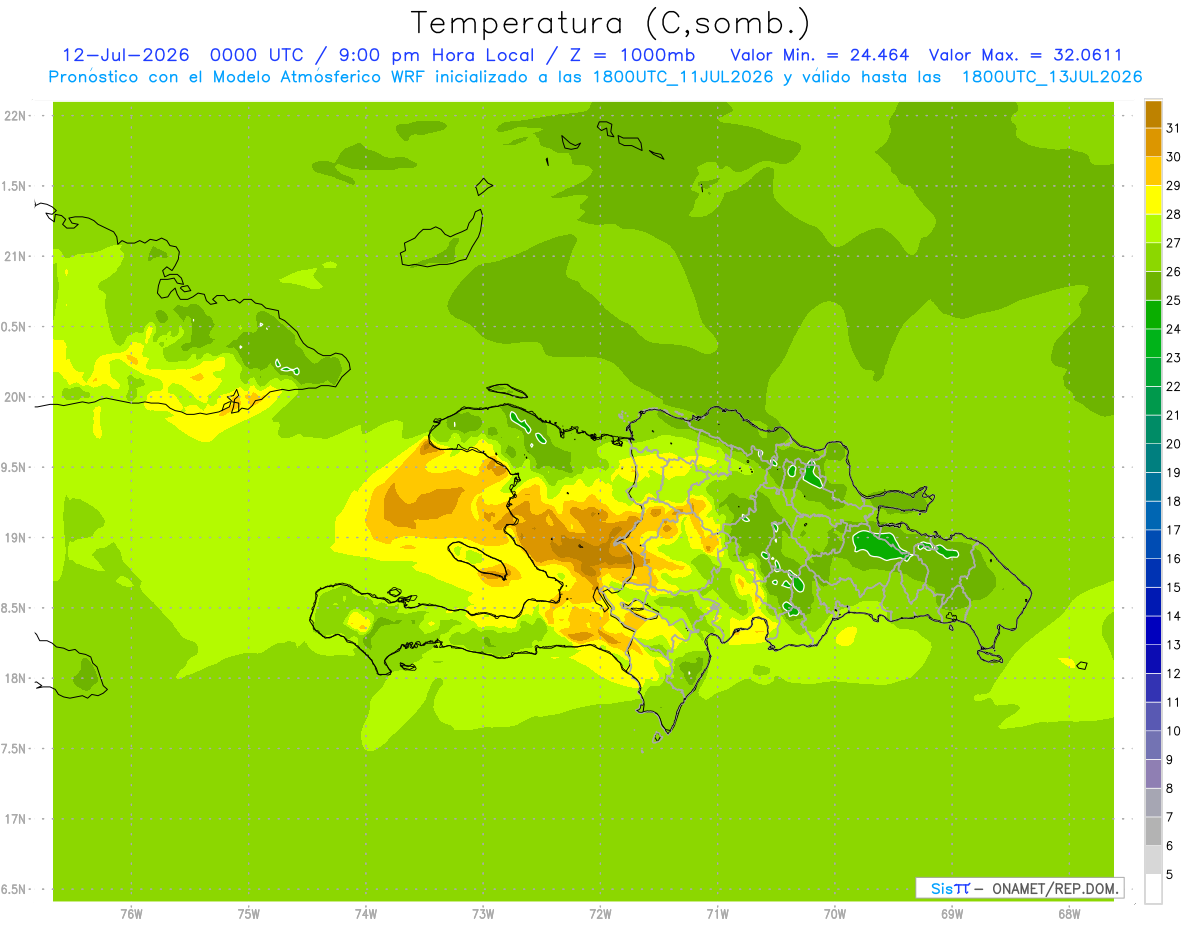Click legend value "20" on the color bar

tap(1174, 444)
